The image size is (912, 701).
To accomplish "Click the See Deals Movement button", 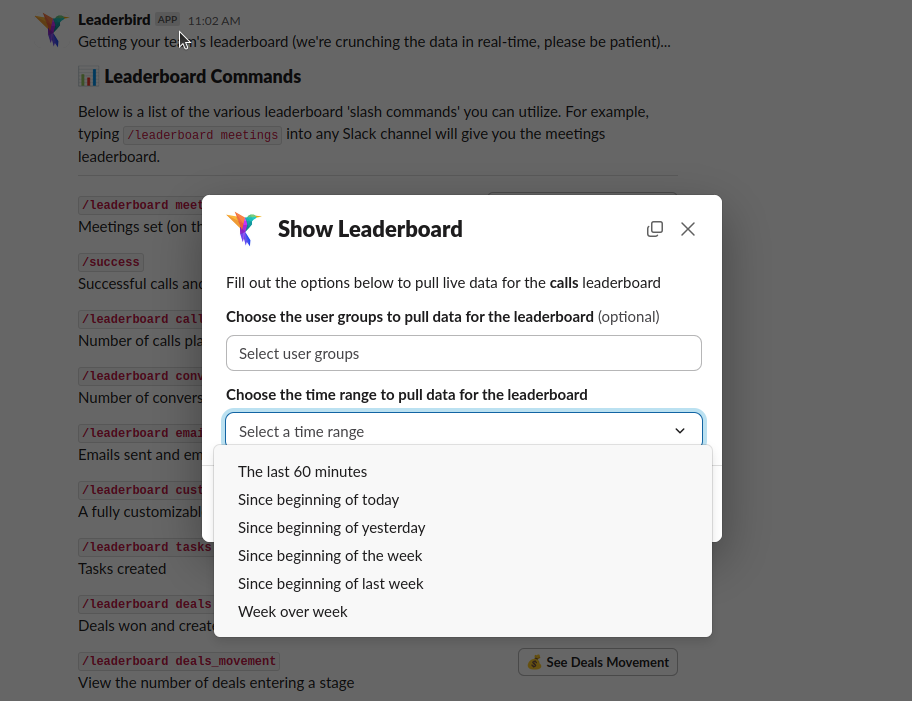I will click(597, 662).
